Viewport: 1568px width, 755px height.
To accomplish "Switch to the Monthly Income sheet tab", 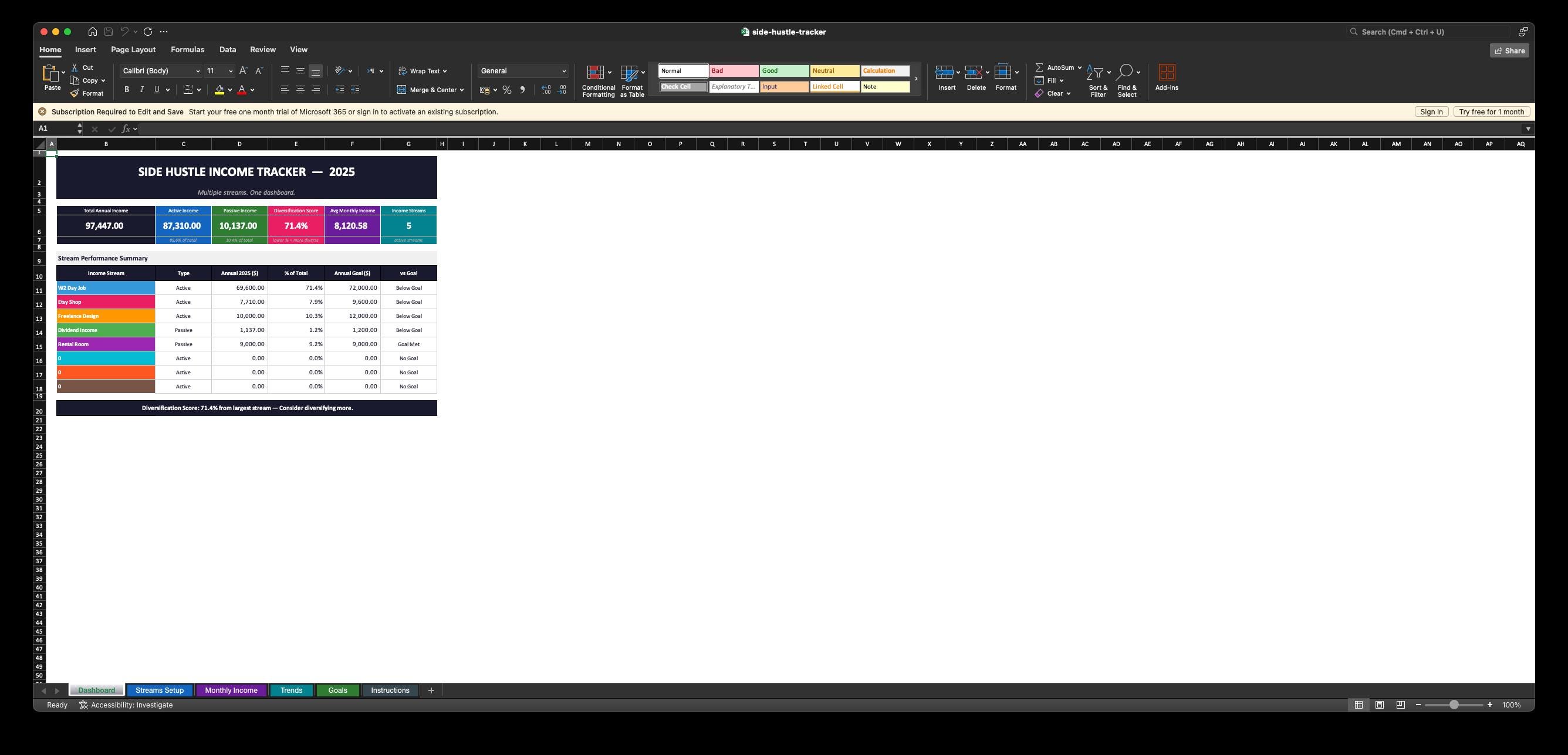I will coord(231,690).
